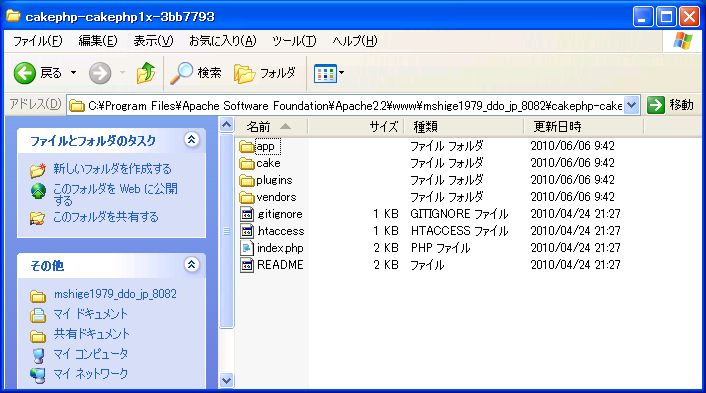Select the cake folder icon

click(x=247, y=163)
